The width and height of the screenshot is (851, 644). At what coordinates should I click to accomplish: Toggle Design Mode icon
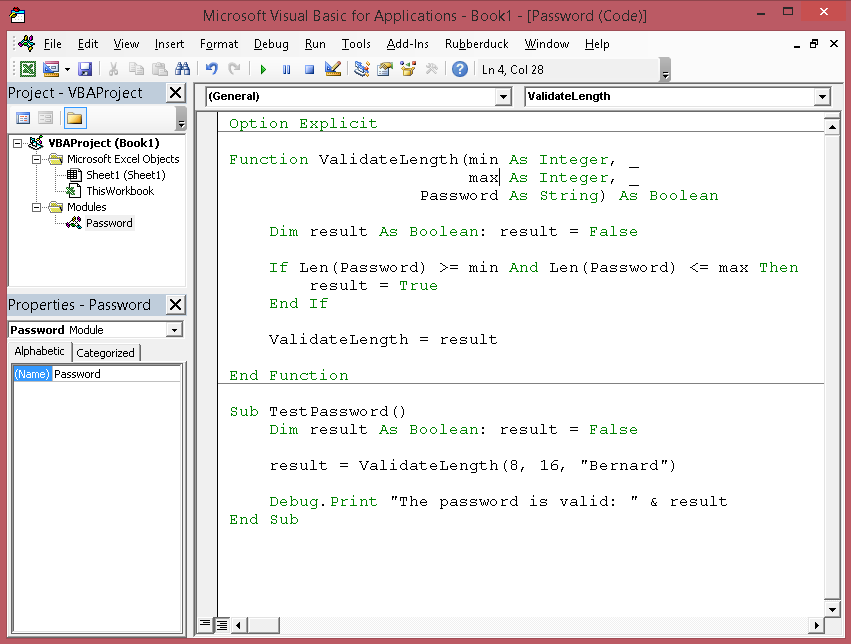tap(333, 69)
